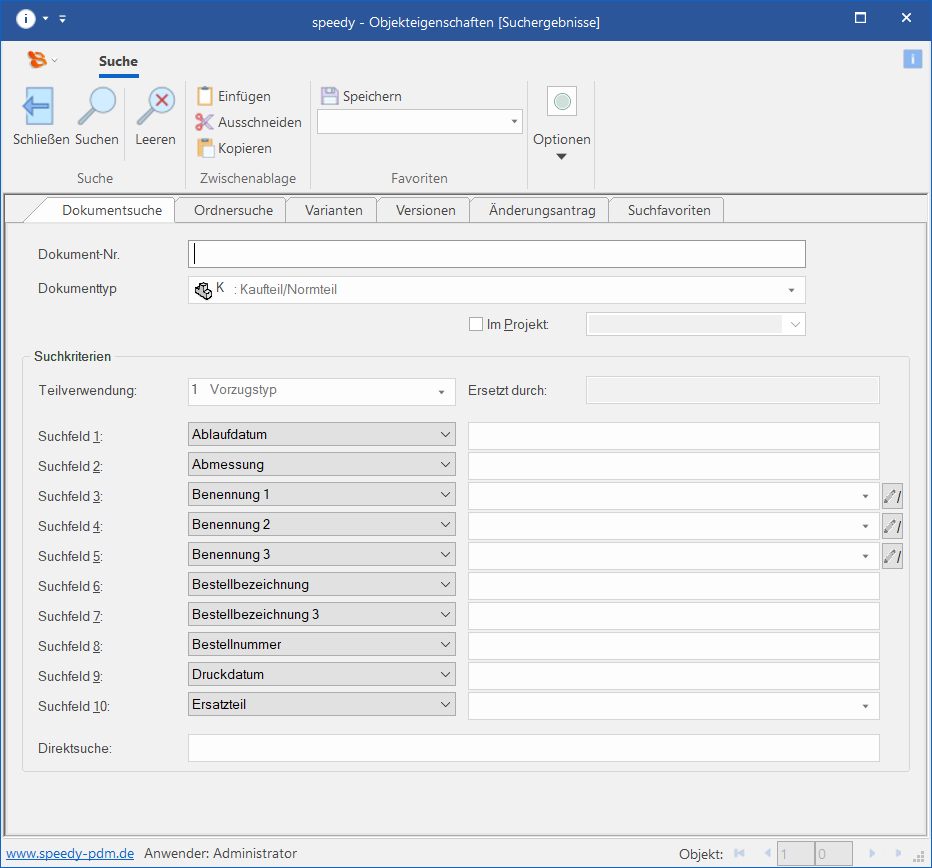This screenshot has width=932, height=868.
Task: Click the Schließen back-arrow icon
Action: point(40,106)
